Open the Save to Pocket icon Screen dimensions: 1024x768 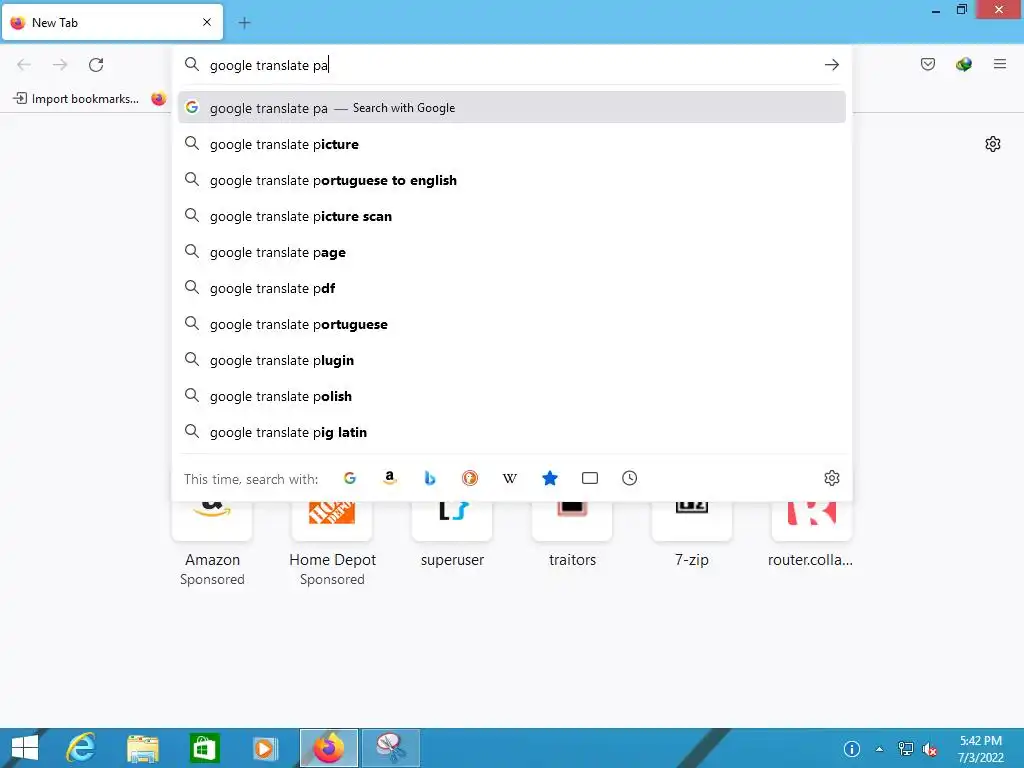(x=927, y=64)
